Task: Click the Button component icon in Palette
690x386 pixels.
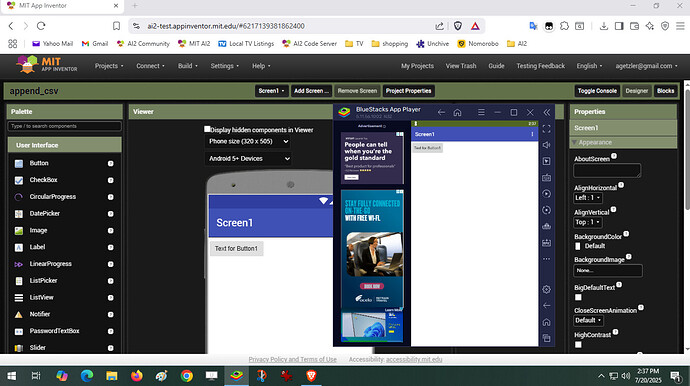Action: (19, 164)
